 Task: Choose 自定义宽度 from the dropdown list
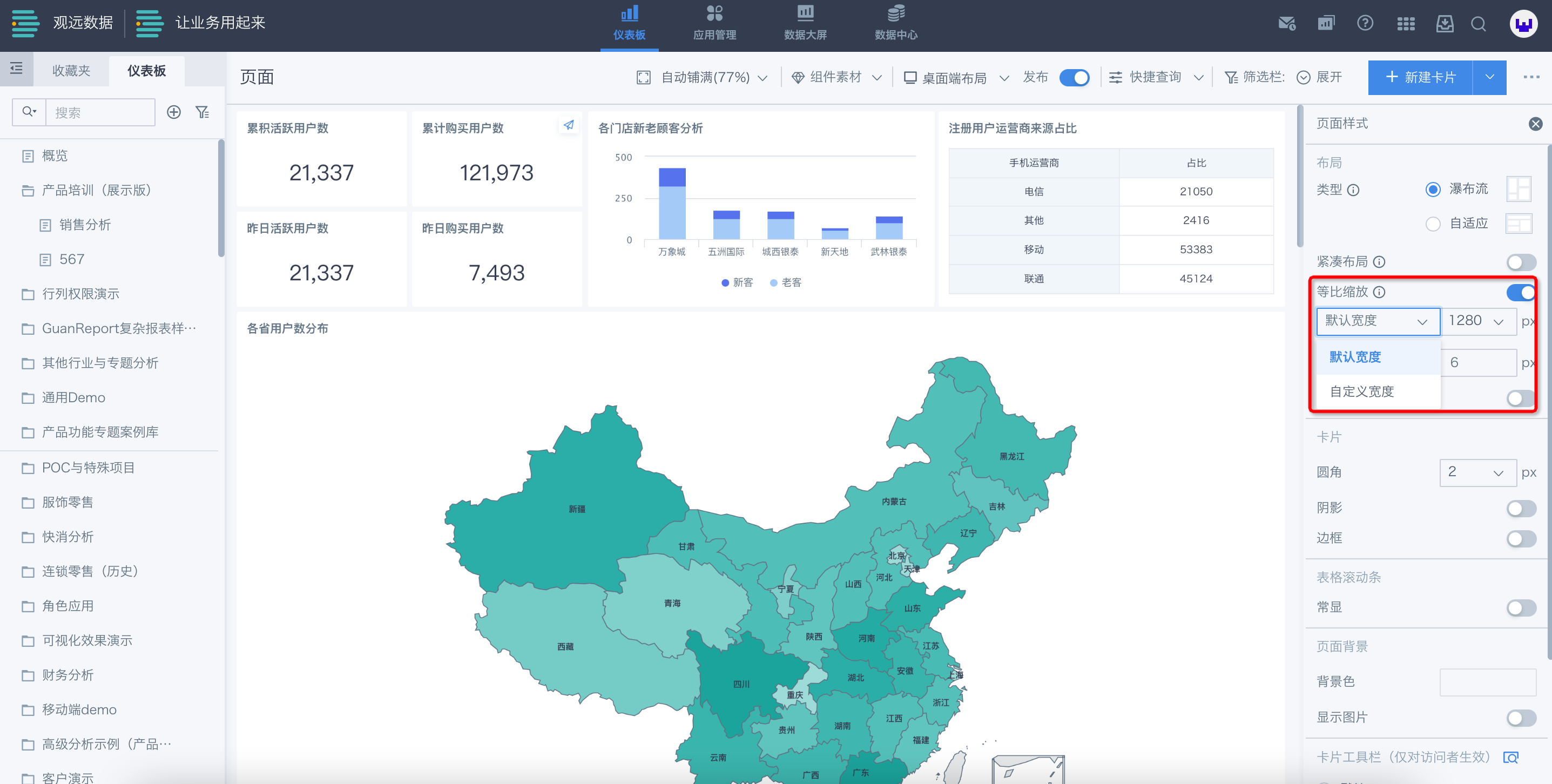pos(1361,391)
